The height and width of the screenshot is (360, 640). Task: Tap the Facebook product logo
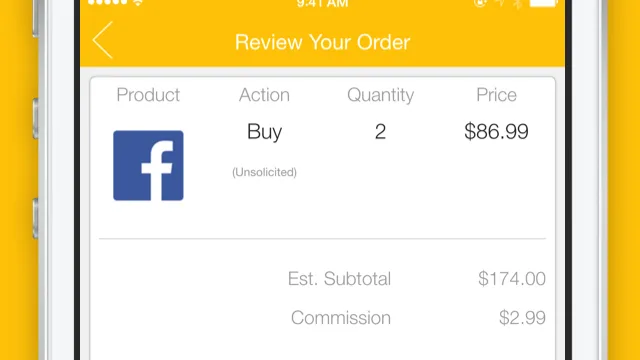tap(148, 165)
